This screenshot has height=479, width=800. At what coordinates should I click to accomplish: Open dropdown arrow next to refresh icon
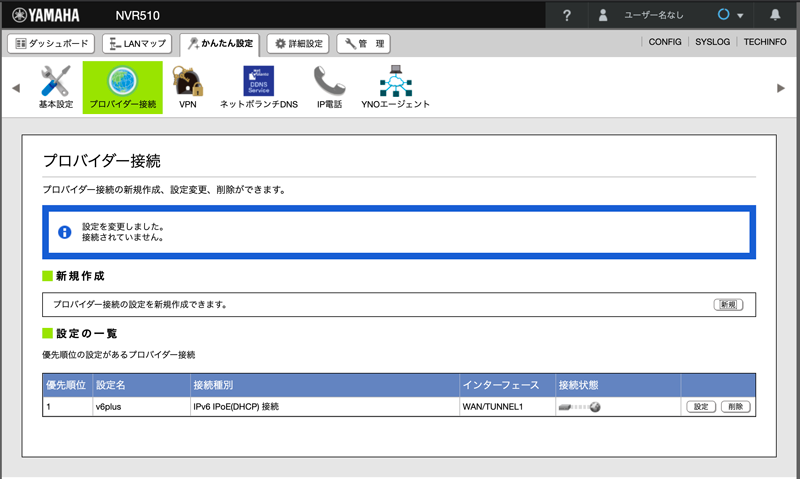[x=740, y=16]
